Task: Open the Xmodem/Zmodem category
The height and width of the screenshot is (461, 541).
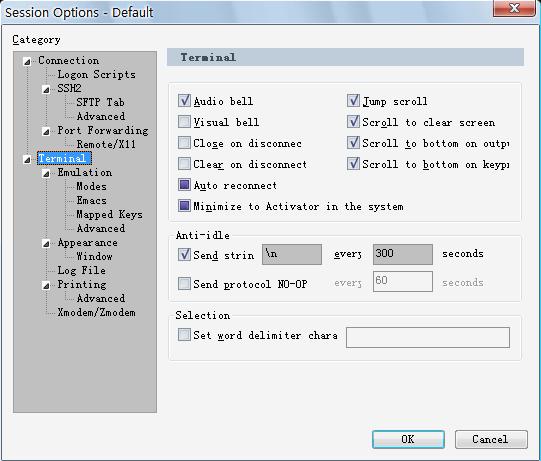Action: (97, 312)
